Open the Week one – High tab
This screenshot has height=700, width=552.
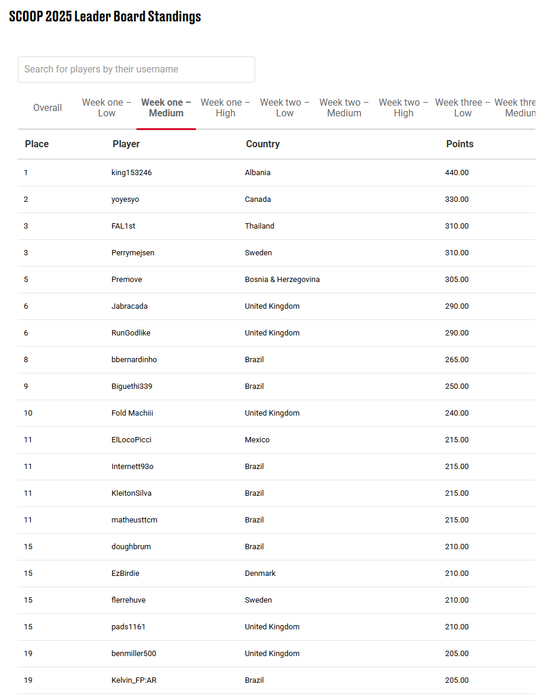(225, 108)
